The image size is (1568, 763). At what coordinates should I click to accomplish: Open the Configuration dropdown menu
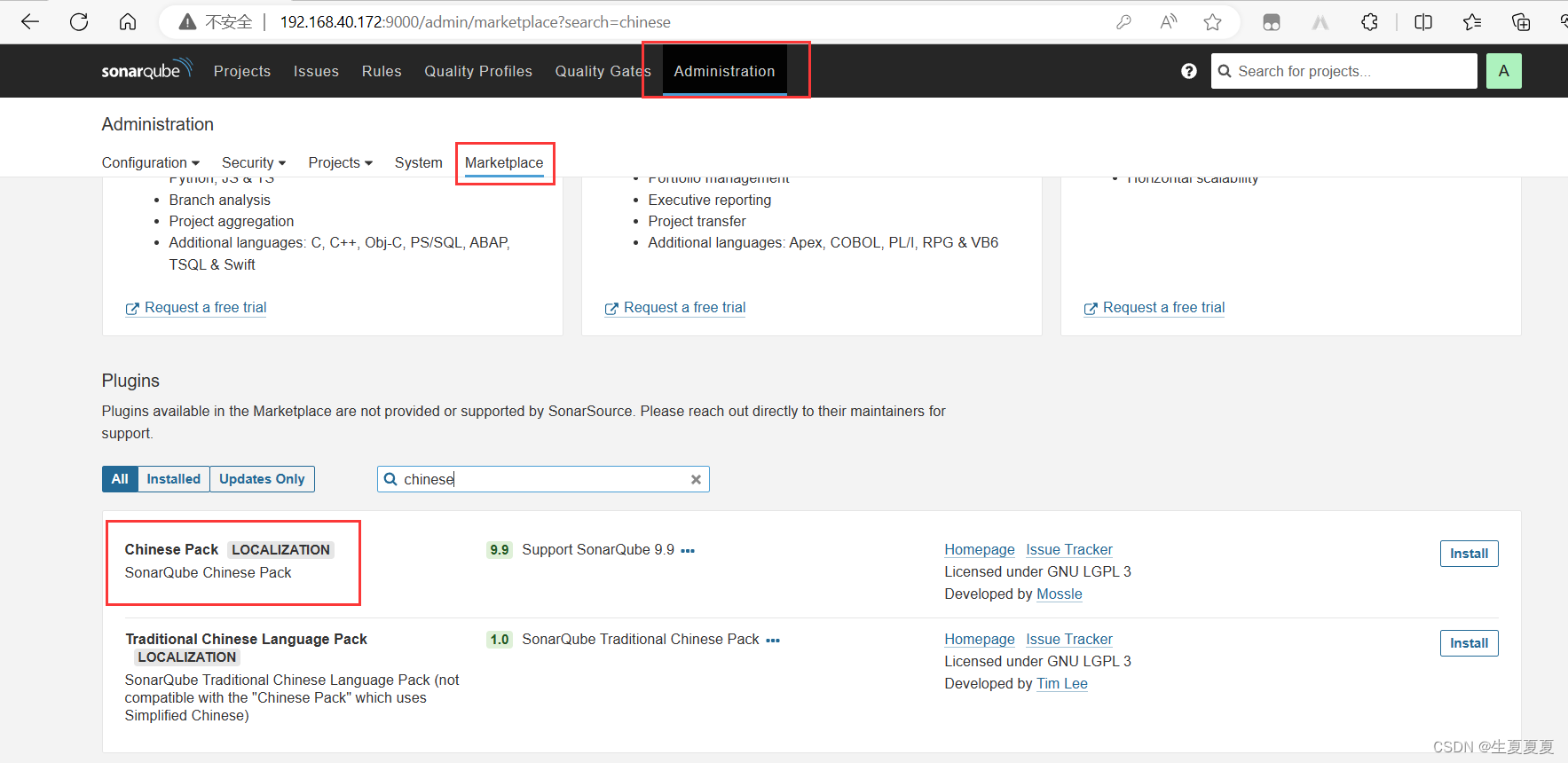click(x=151, y=162)
